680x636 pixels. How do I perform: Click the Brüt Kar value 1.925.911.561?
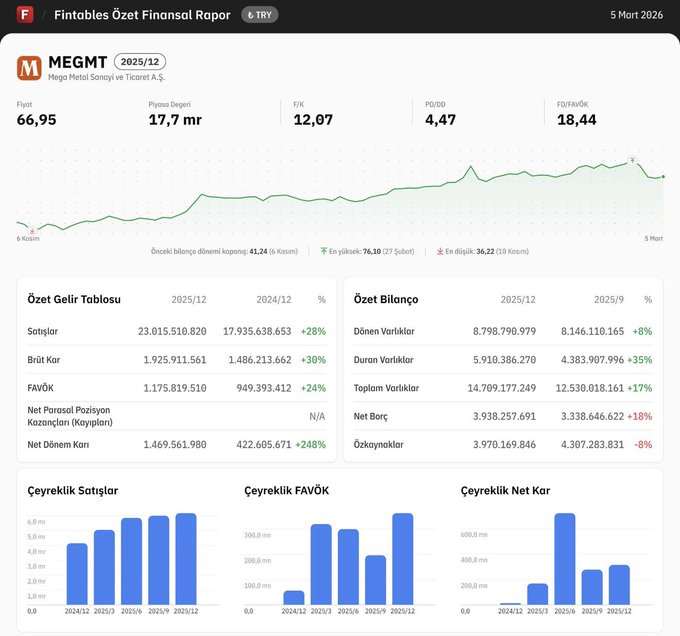click(x=175, y=360)
